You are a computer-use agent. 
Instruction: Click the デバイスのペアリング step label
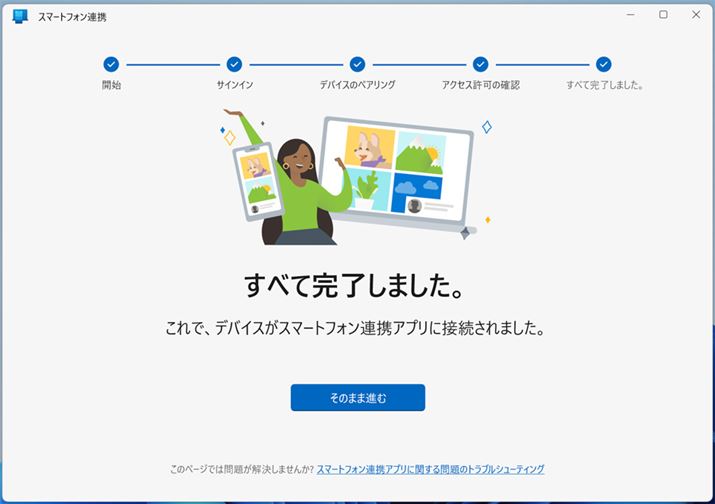click(x=358, y=85)
